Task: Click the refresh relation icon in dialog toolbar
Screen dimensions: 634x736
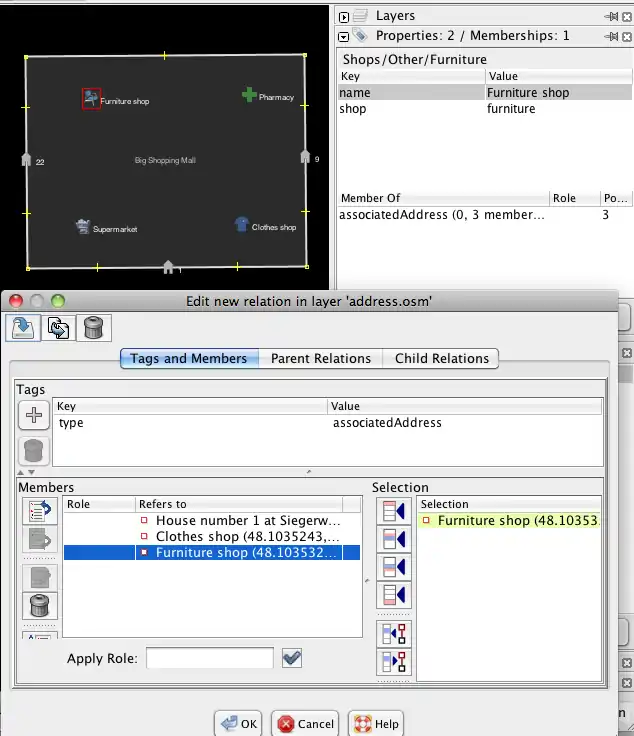Action: pyautogui.click(x=58, y=328)
